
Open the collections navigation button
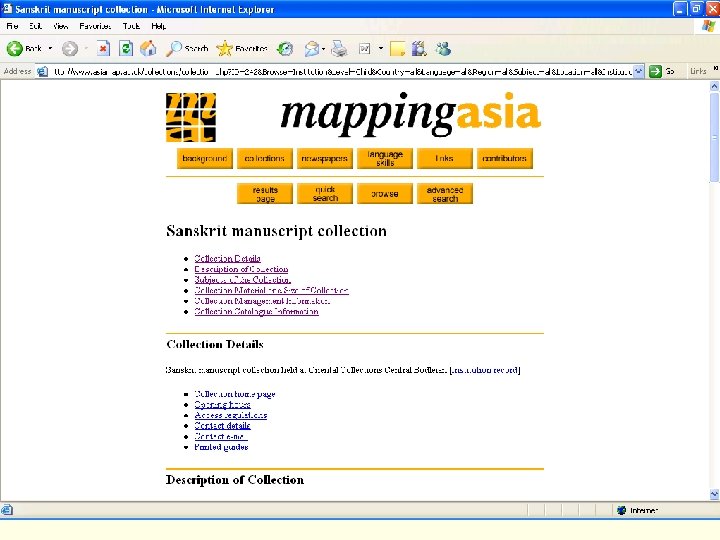tap(264, 158)
